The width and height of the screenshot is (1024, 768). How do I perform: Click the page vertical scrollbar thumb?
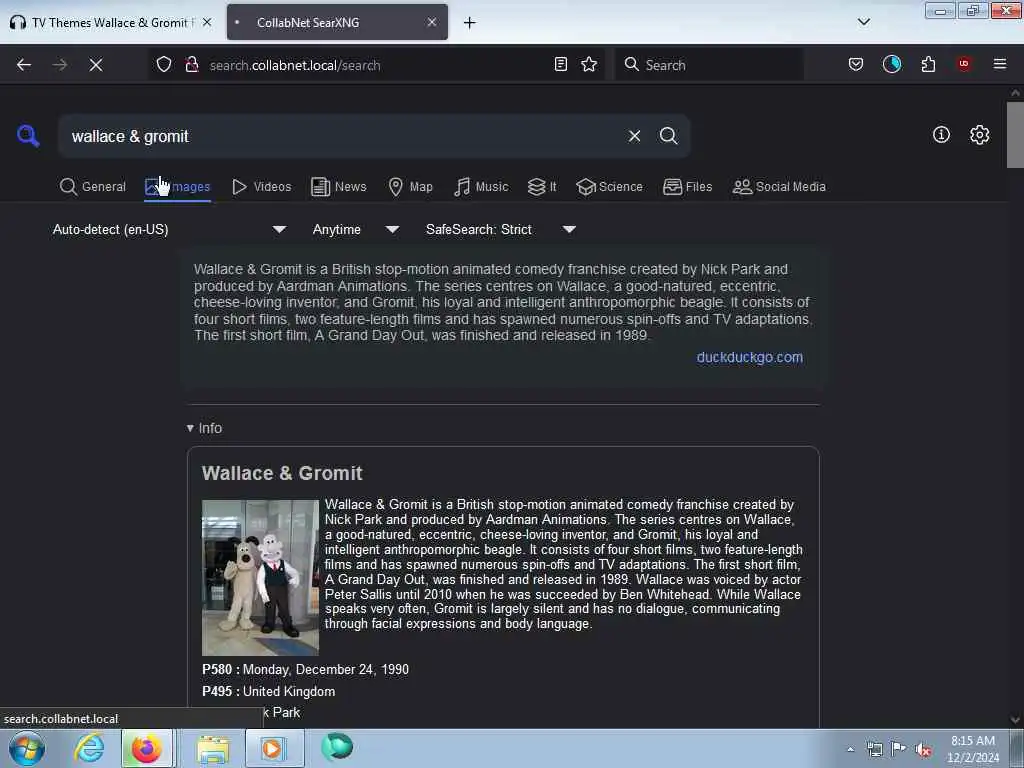pyautogui.click(x=1015, y=135)
